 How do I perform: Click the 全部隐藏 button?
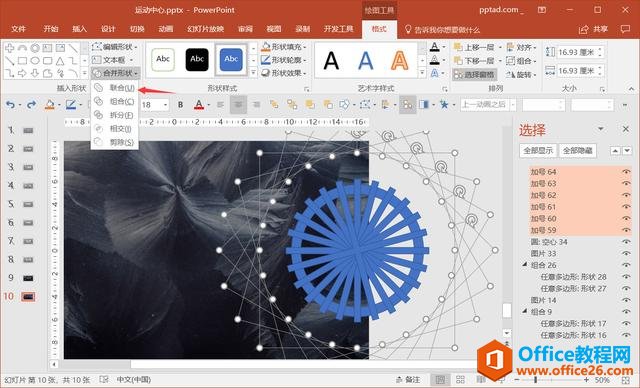pos(578,151)
